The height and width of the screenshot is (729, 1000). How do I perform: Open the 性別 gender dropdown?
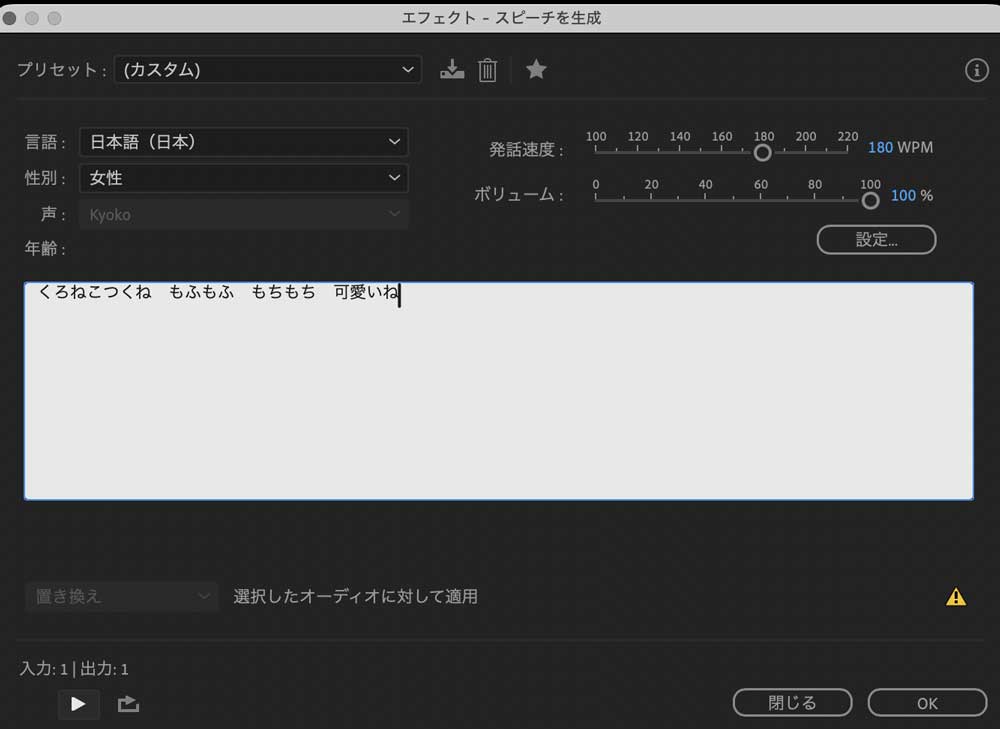(x=244, y=178)
